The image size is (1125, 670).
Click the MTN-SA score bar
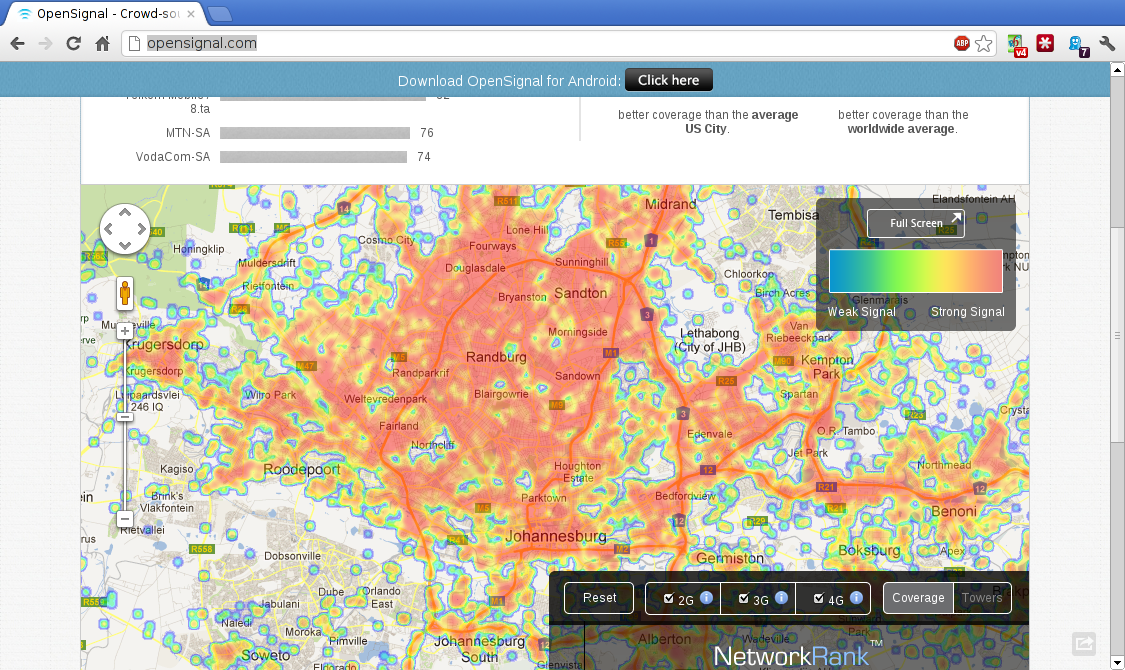(315, 133)
